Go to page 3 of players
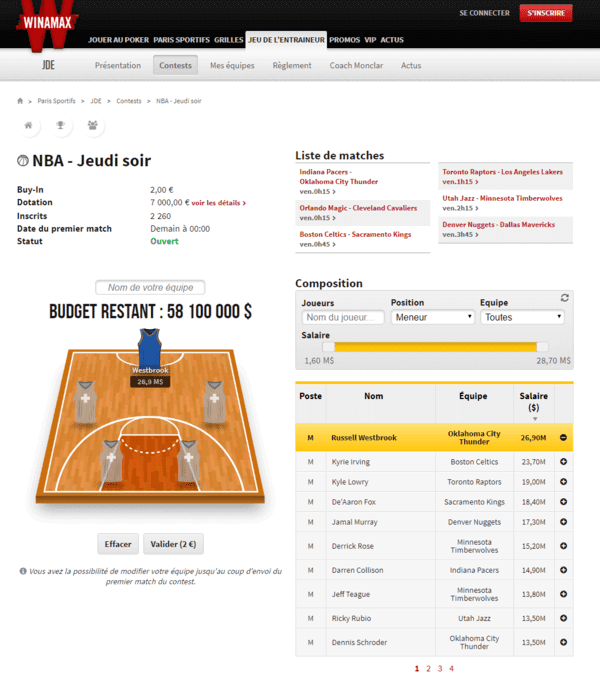 point(440,668)
